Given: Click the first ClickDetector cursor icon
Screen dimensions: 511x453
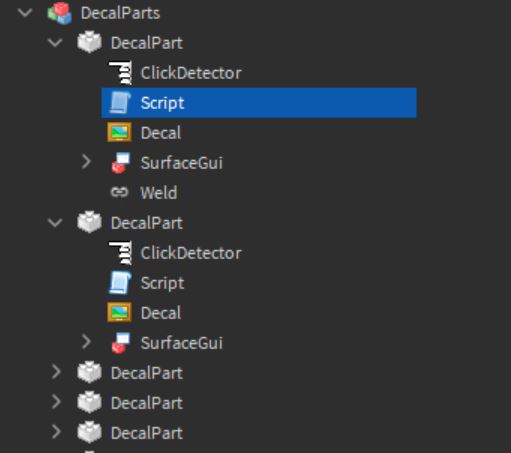Looking at the screenshot, I should pos(120,73).
